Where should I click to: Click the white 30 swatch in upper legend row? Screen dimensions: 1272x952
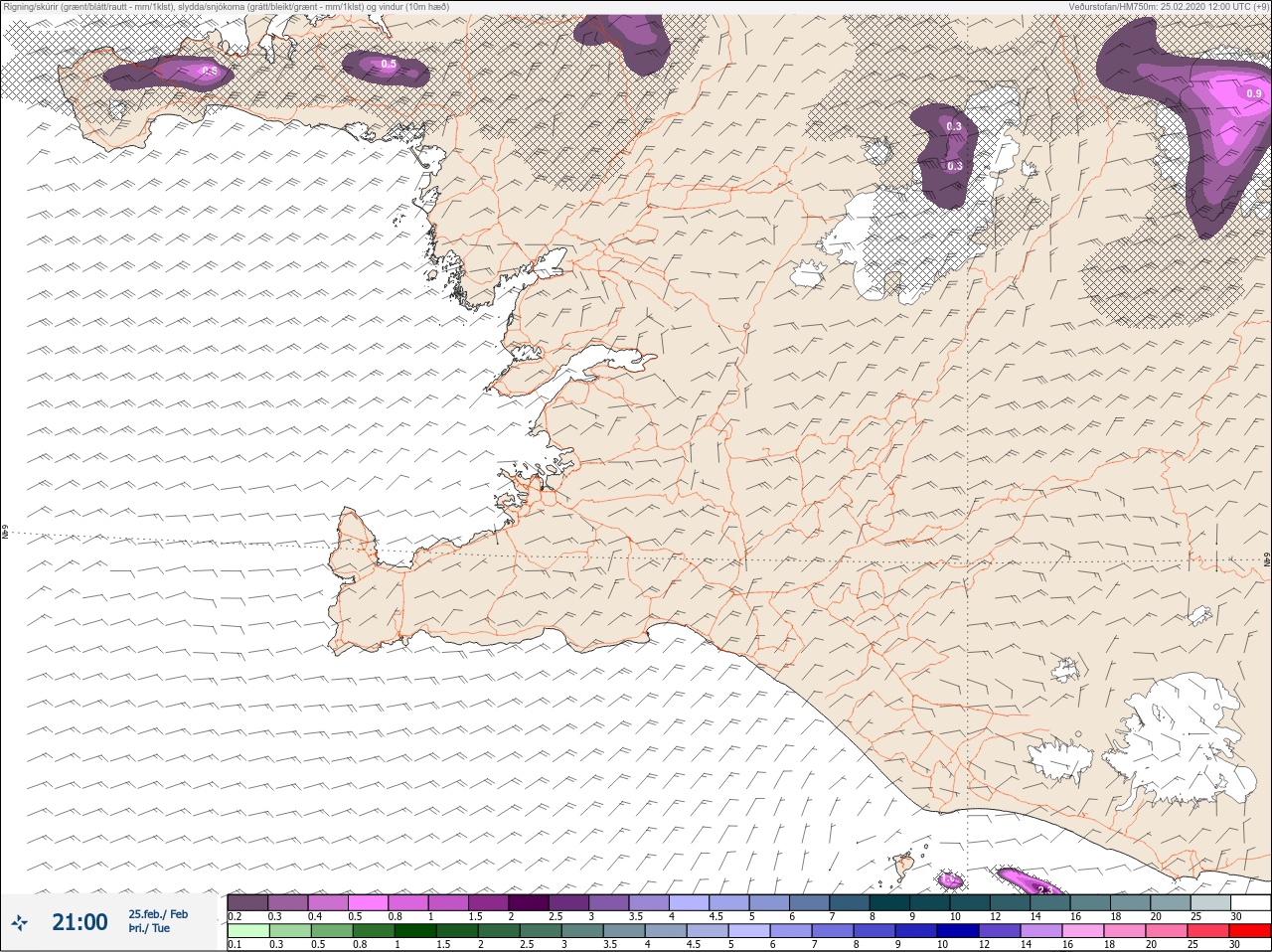click(1251, 902)
